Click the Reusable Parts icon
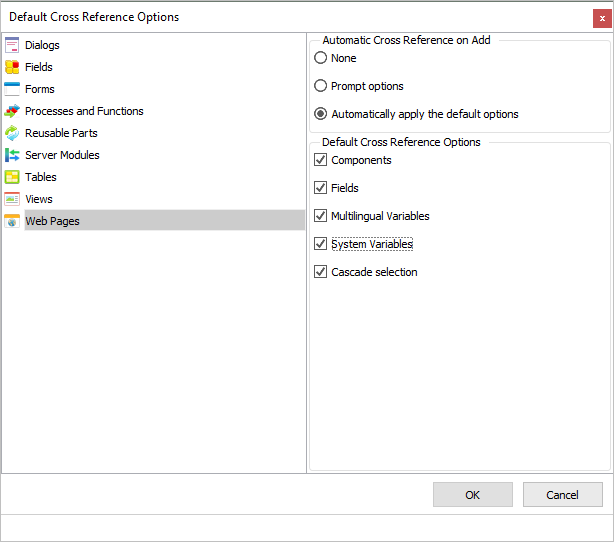The height and width of the screenshot is (542, 614). coord(12,133)
